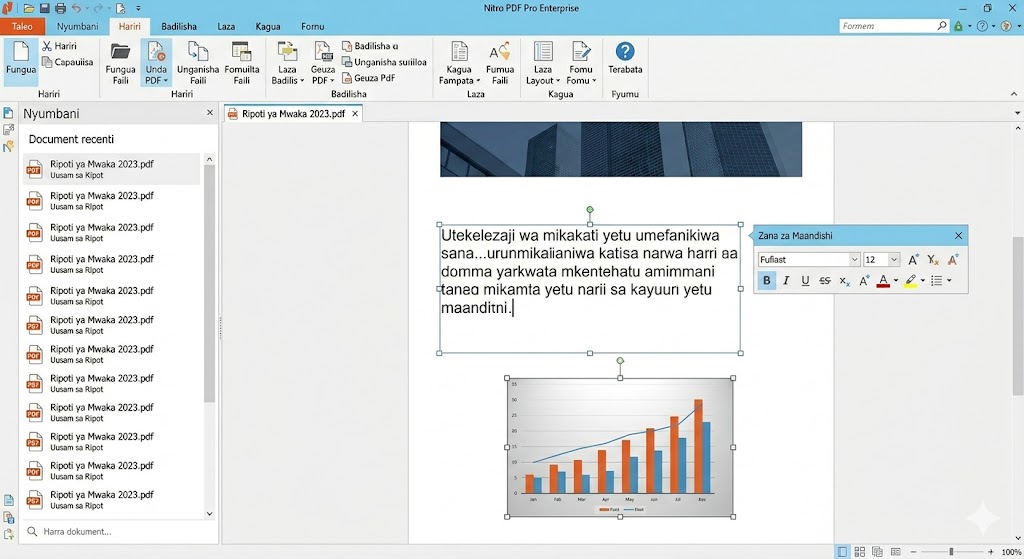Image resolution: width=1024 pixels, height=559 pixels.
Task: Click the Badilisha ɑ ribbon button
Action: [x=370, y=46]
